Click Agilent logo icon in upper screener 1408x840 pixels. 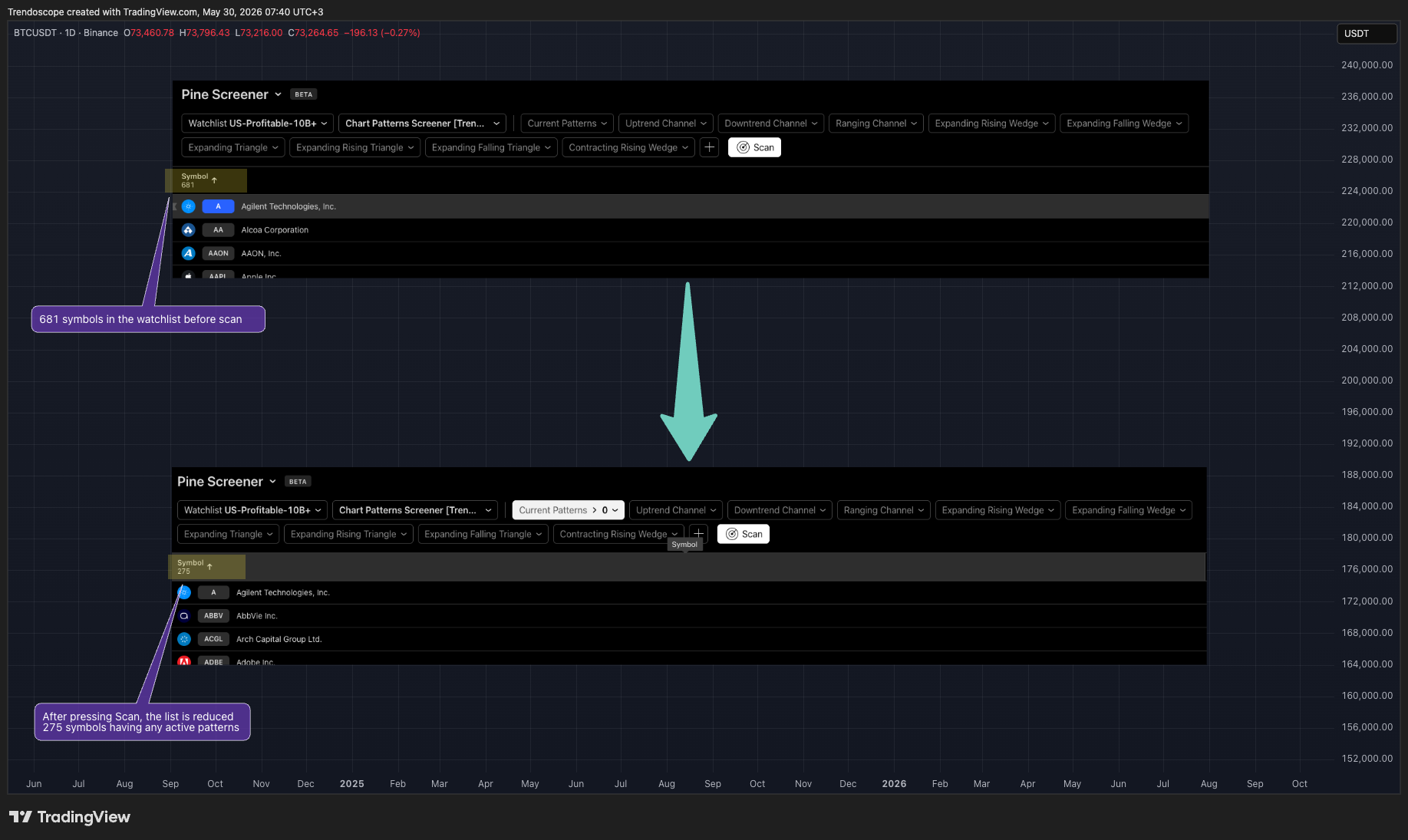188,206
